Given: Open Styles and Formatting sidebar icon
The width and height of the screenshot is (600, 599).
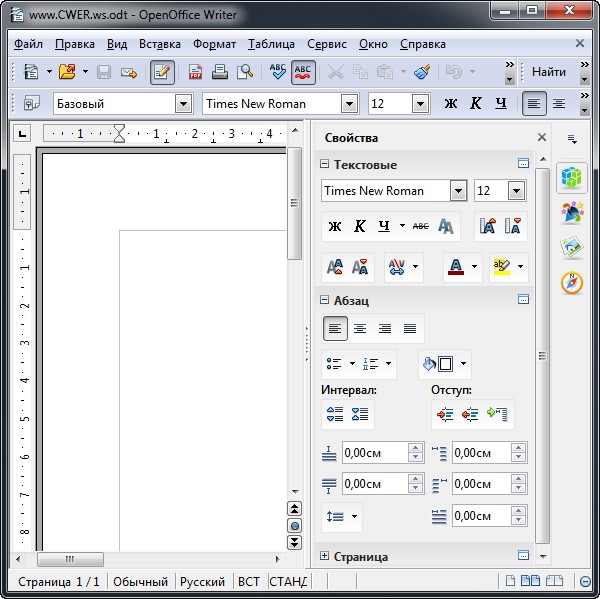Looking at the screenshot, I should click(571, 211).
